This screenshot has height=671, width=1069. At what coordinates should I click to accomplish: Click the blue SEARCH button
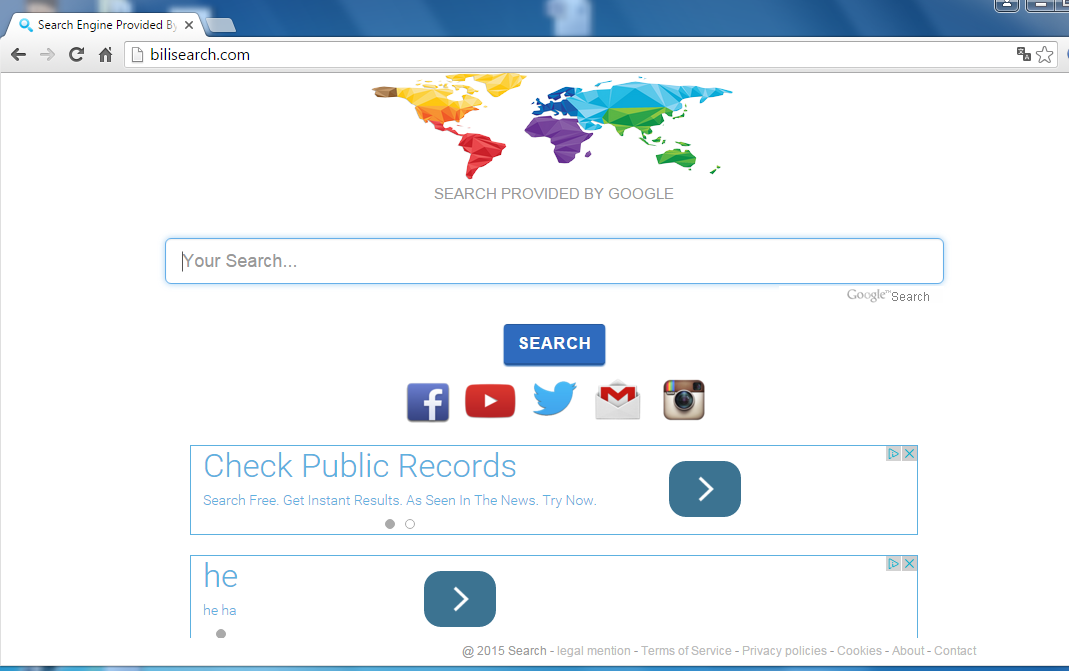[554, 344]
